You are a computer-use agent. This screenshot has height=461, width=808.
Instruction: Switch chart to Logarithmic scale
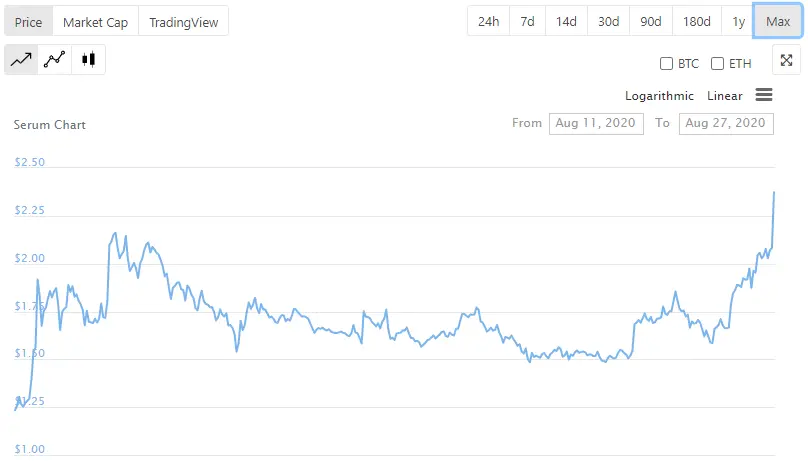(x=659, y=96)
